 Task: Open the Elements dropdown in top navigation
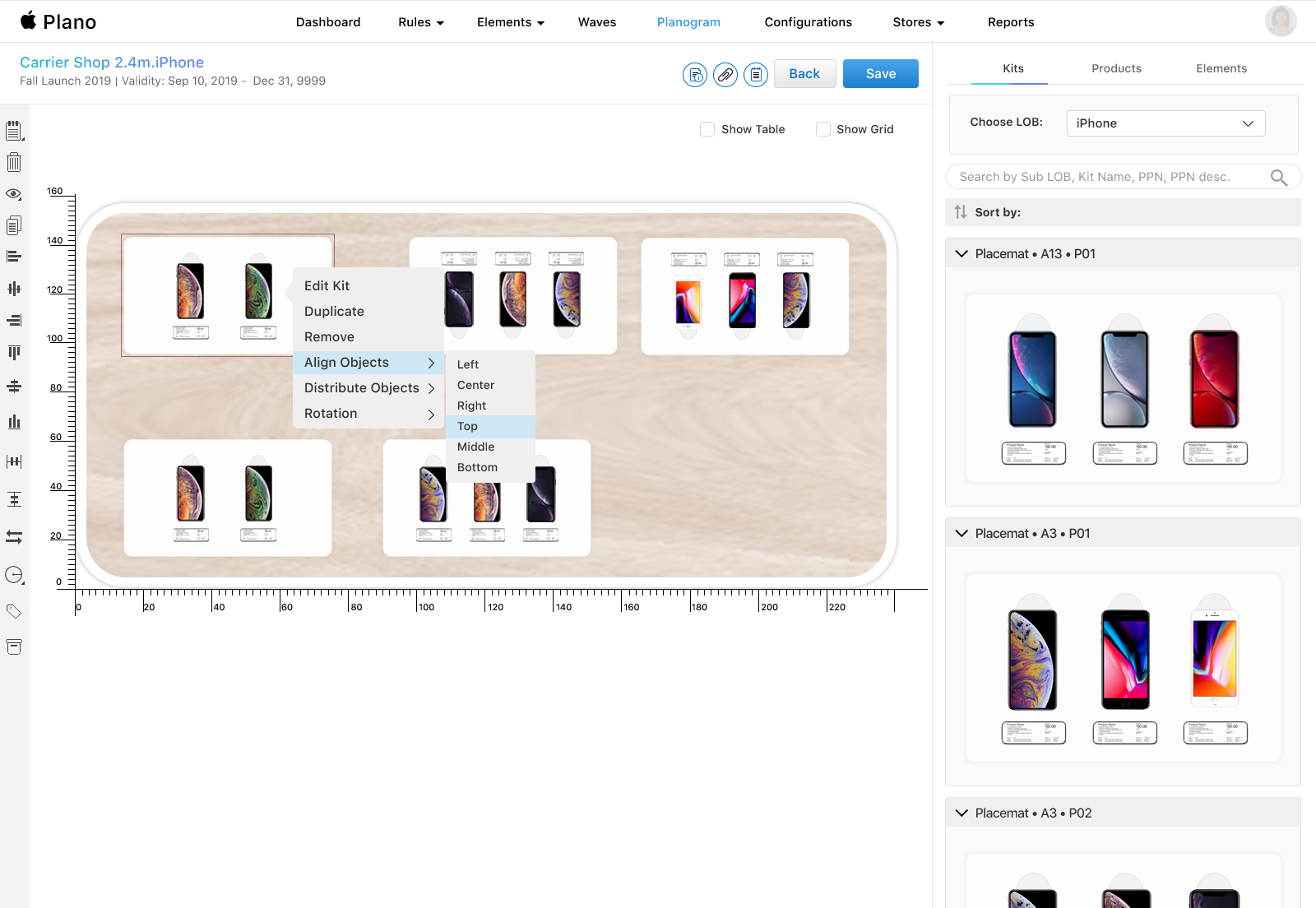click(x=511, y=22)
